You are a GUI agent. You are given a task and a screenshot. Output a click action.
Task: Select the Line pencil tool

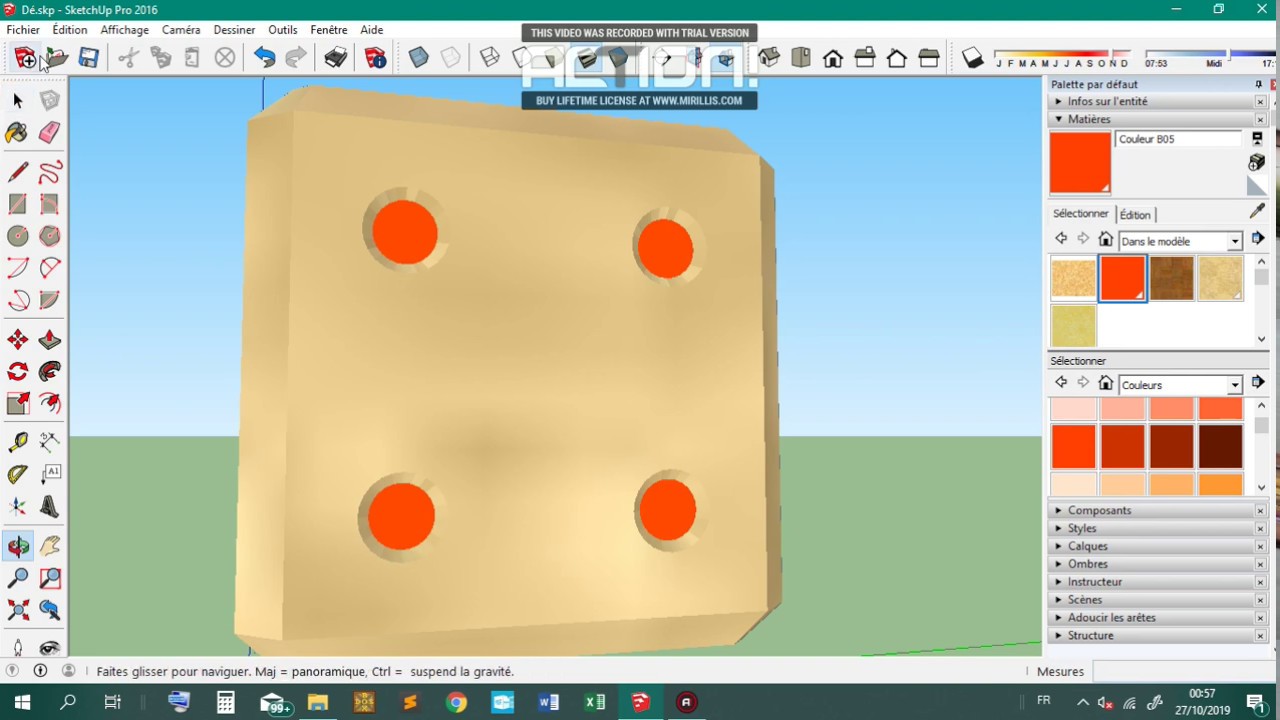tap(18, 172)
